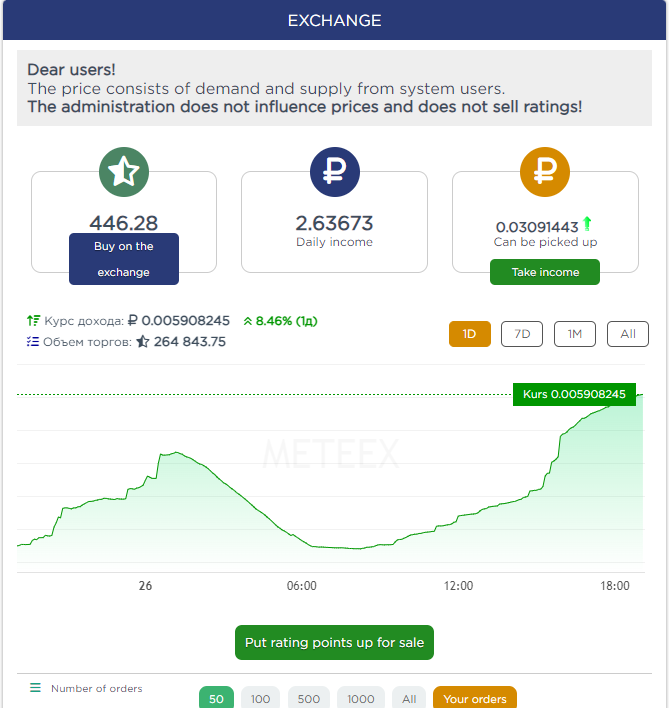The image size is (669, 708).
Task: Click the blue ruble Daily income icon
Action: coord(334,172)
